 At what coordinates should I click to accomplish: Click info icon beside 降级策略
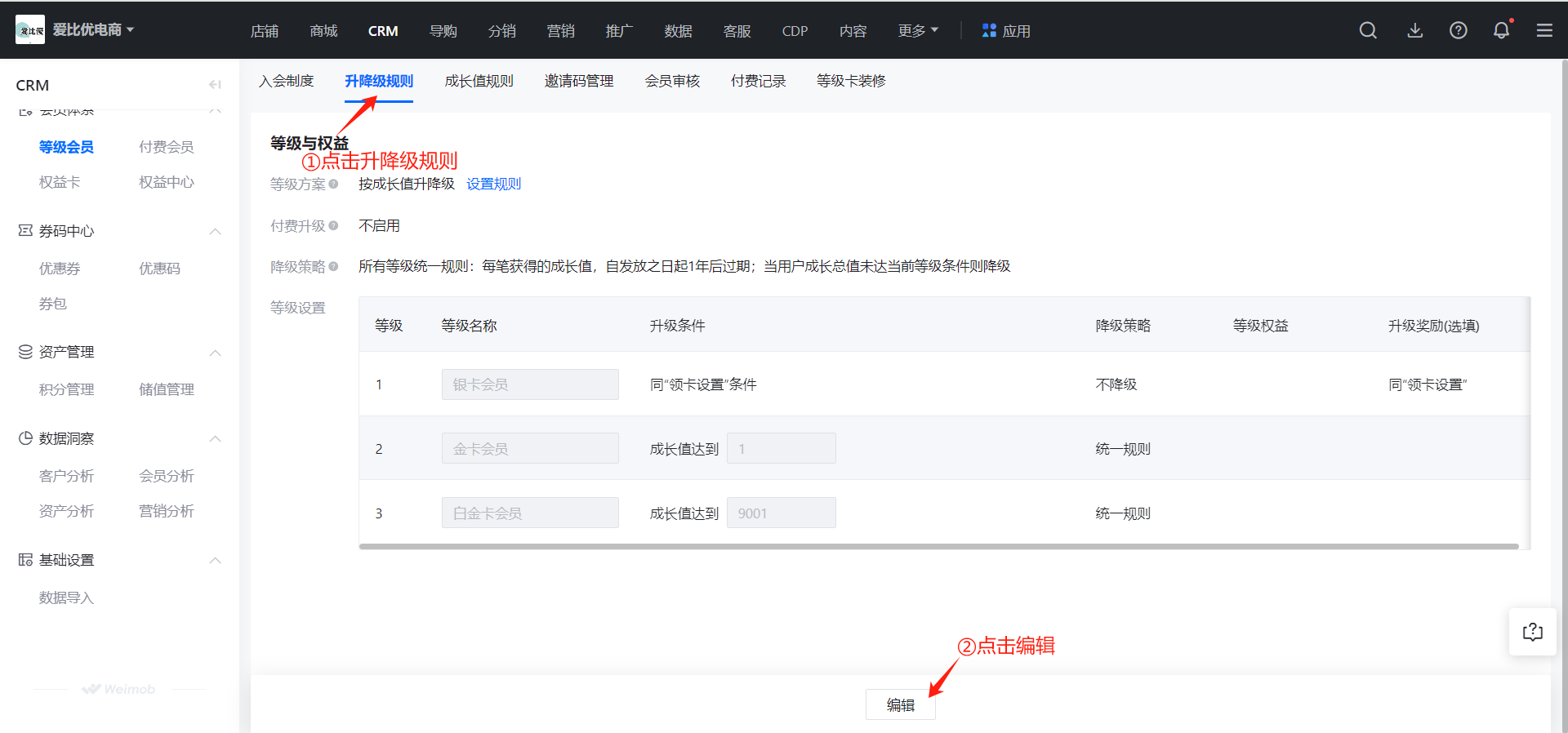pyautogui.click(x=333, y=266)
